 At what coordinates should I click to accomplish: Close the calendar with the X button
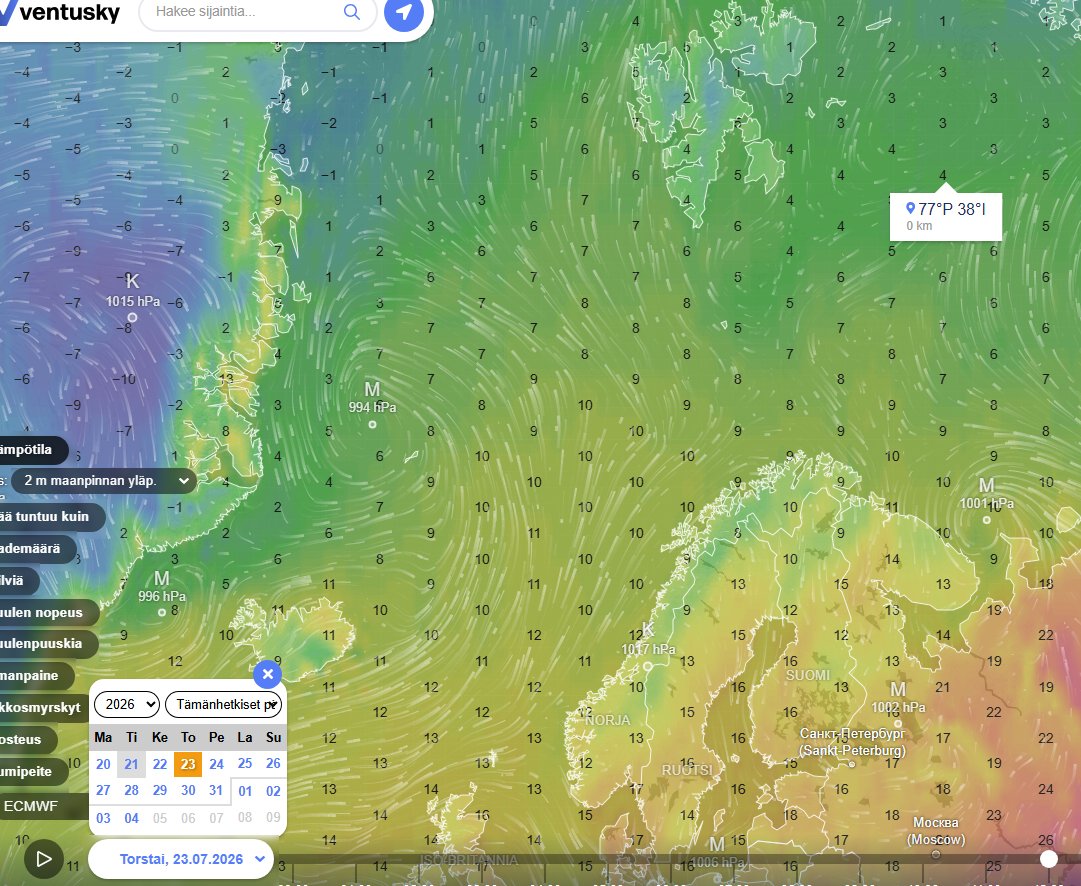point(267,674)
